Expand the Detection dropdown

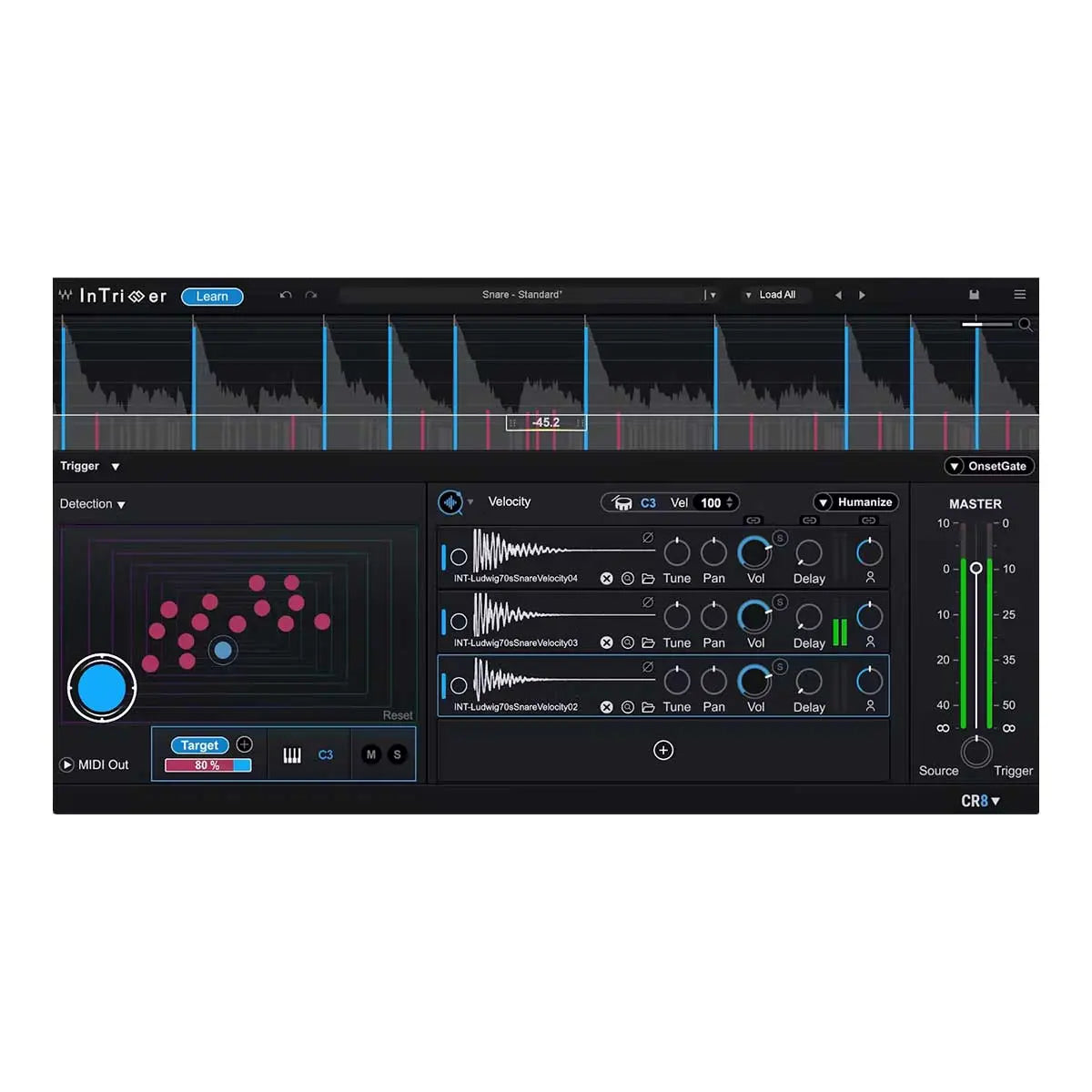point(92,503)
